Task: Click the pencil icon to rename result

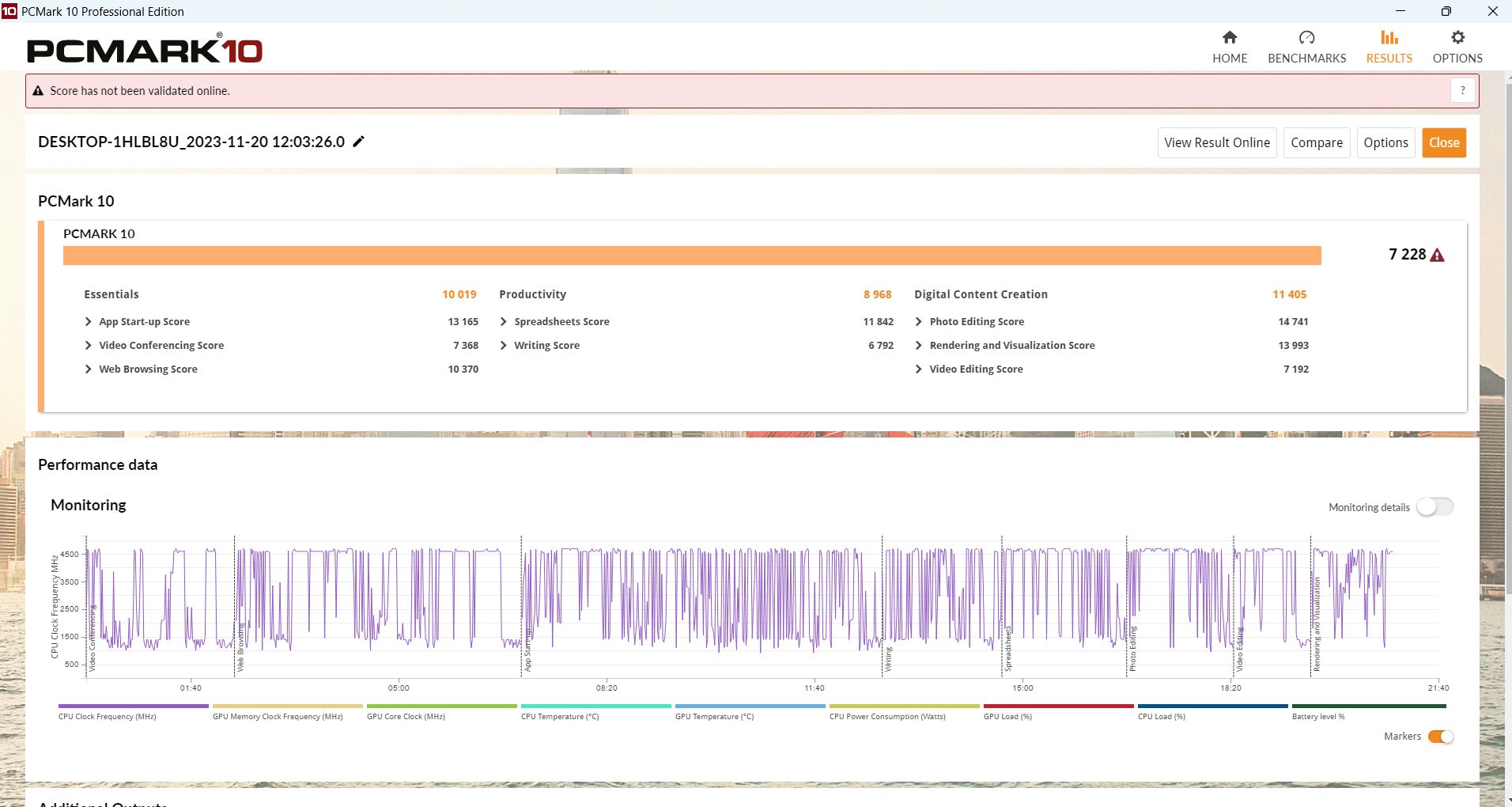Action: coord(359,142)
